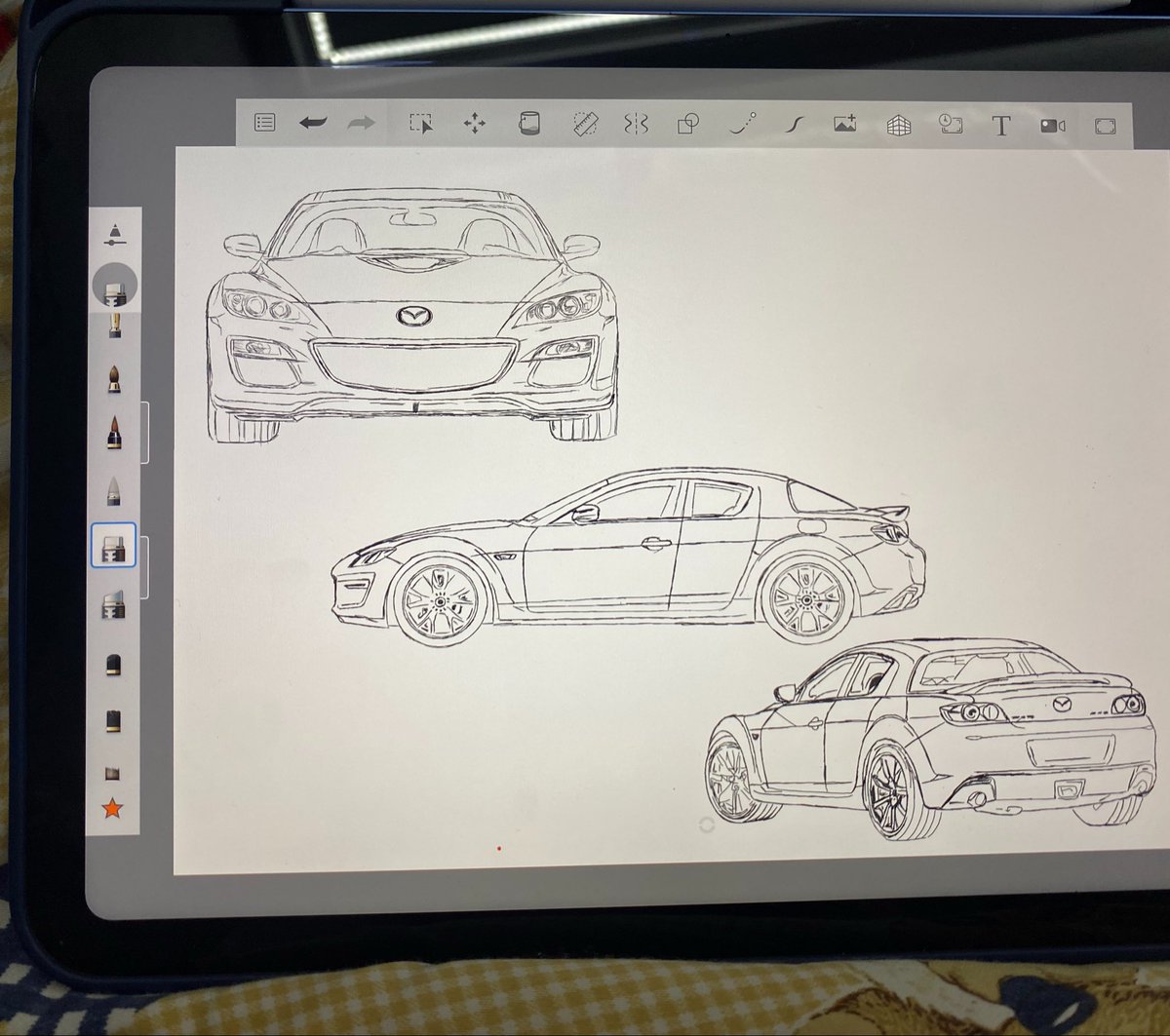Viewport: 1170px width, 1036px height.
Task: Open the orange star brush library
Action: pyautogui.click(x=113, y=808)
